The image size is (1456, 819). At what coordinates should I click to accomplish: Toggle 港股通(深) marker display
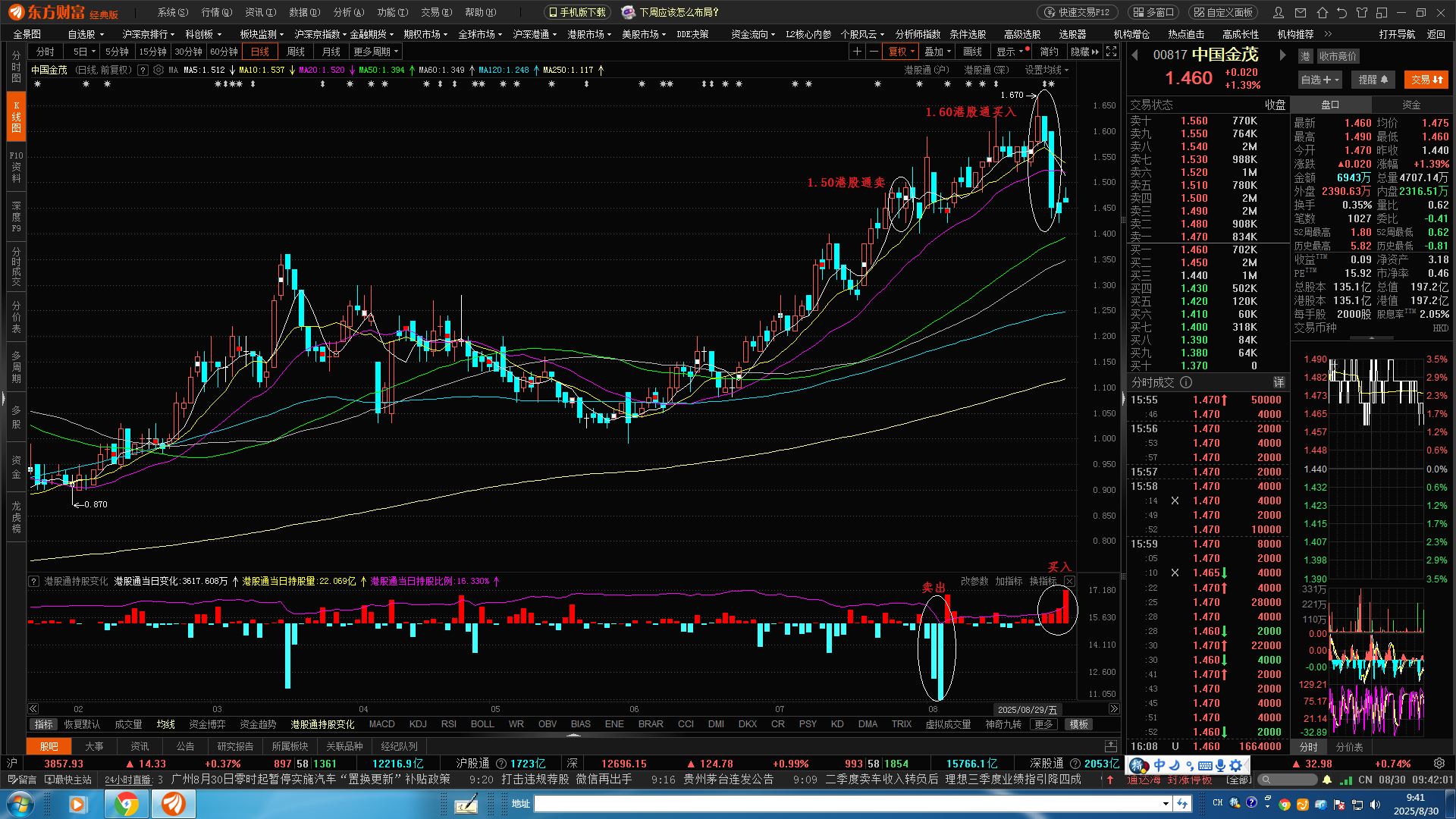[x=987, y=70]
